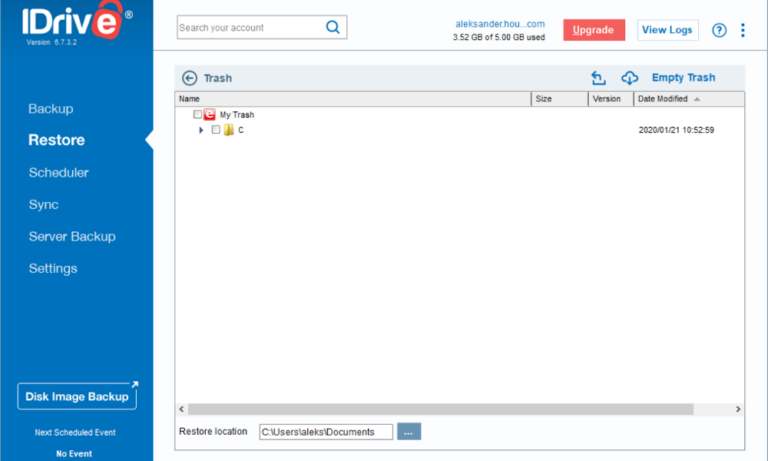Image resolution: width=768 pixels, height=461 pixels.
Task: Click Empty Trash
Action: [683, 77]
